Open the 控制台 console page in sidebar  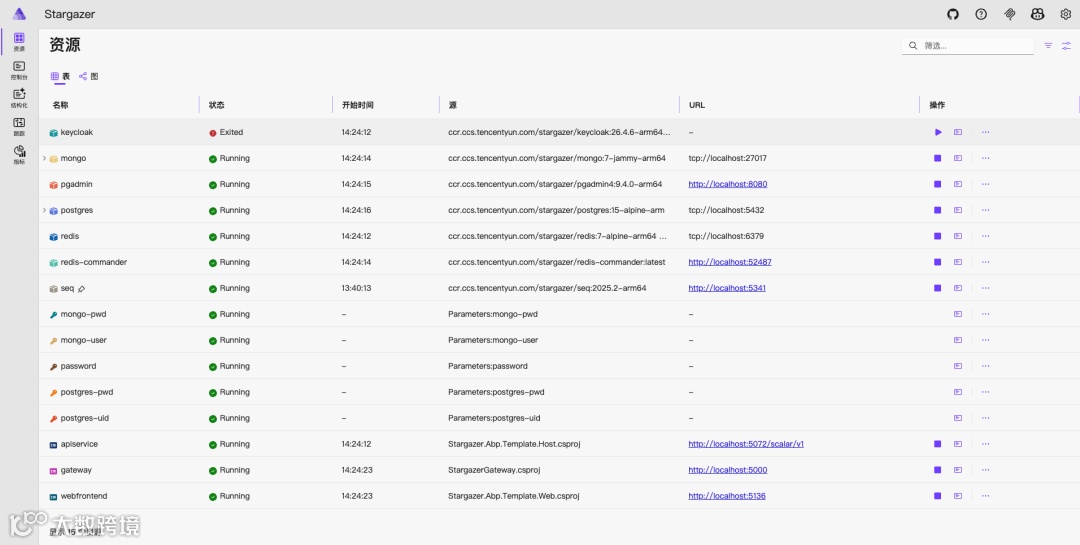point(19,70)
